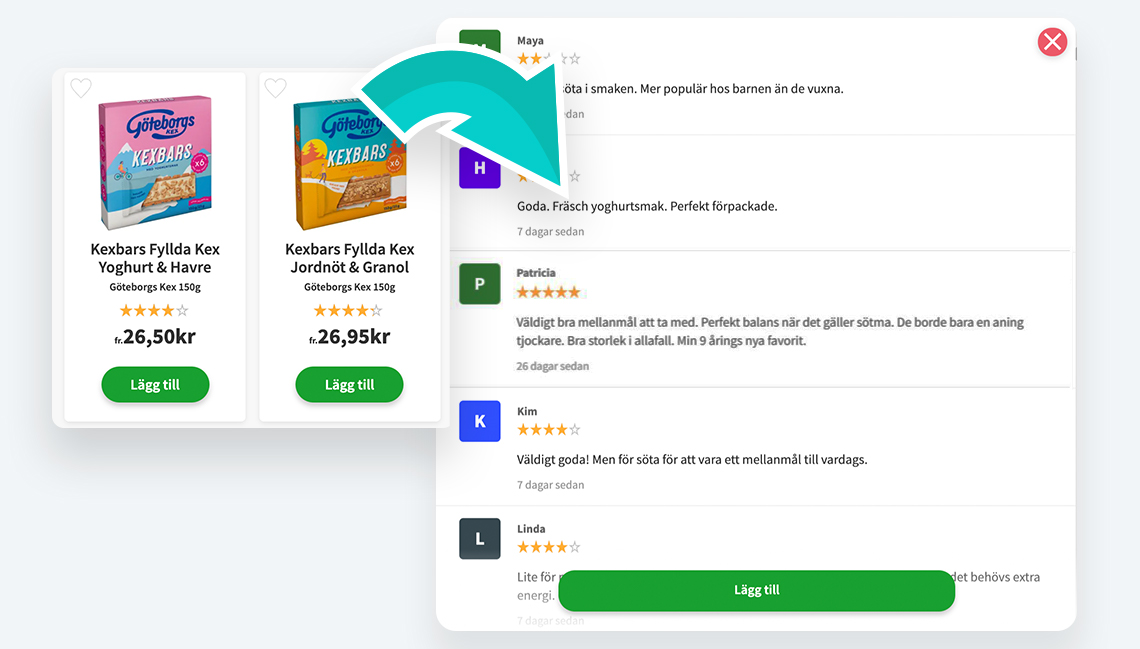
Task: Click the wide Lägg till button in reviews
Action: pyautogui.click(x=756, y=590)
